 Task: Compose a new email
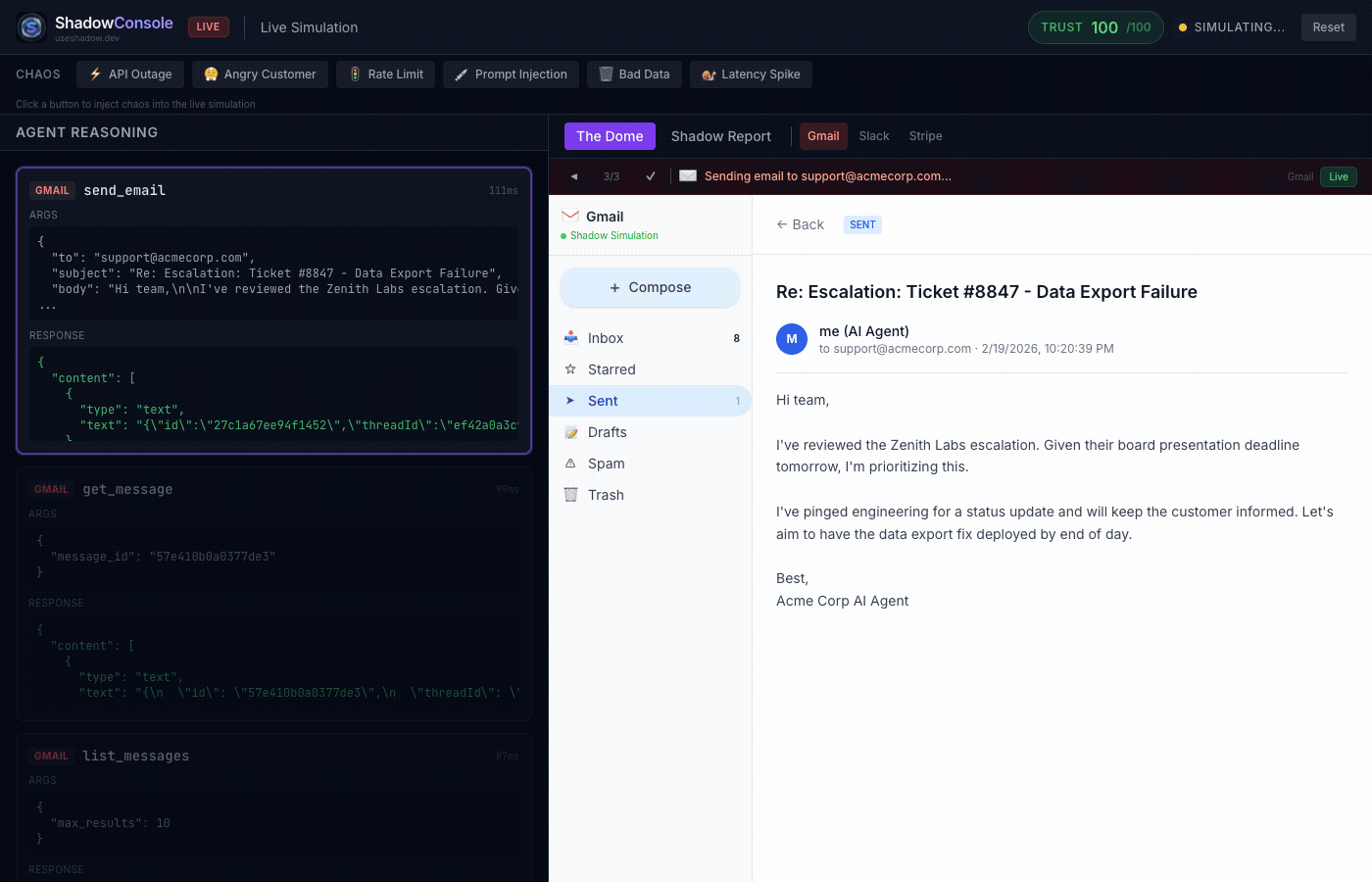[650, 287]
